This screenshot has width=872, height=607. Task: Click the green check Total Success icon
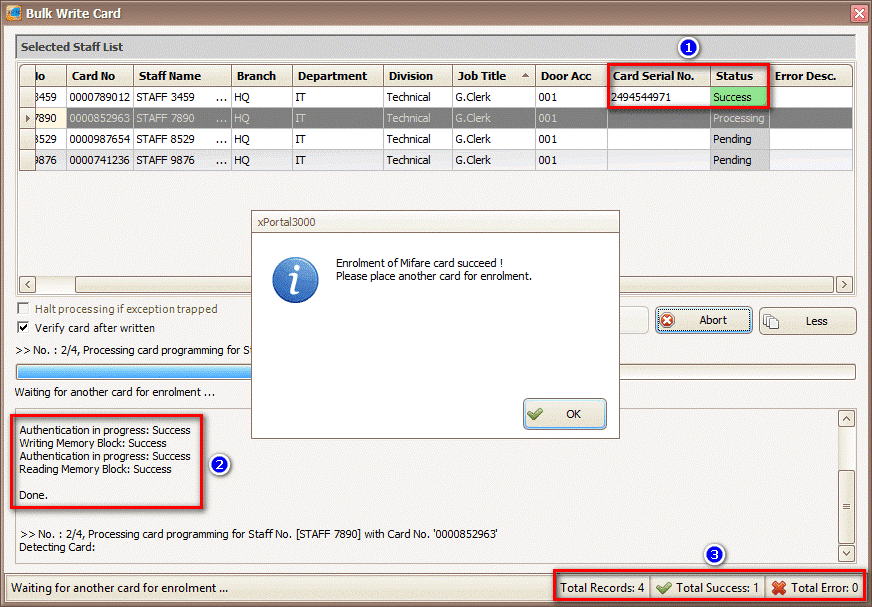[x=664, y=588]
